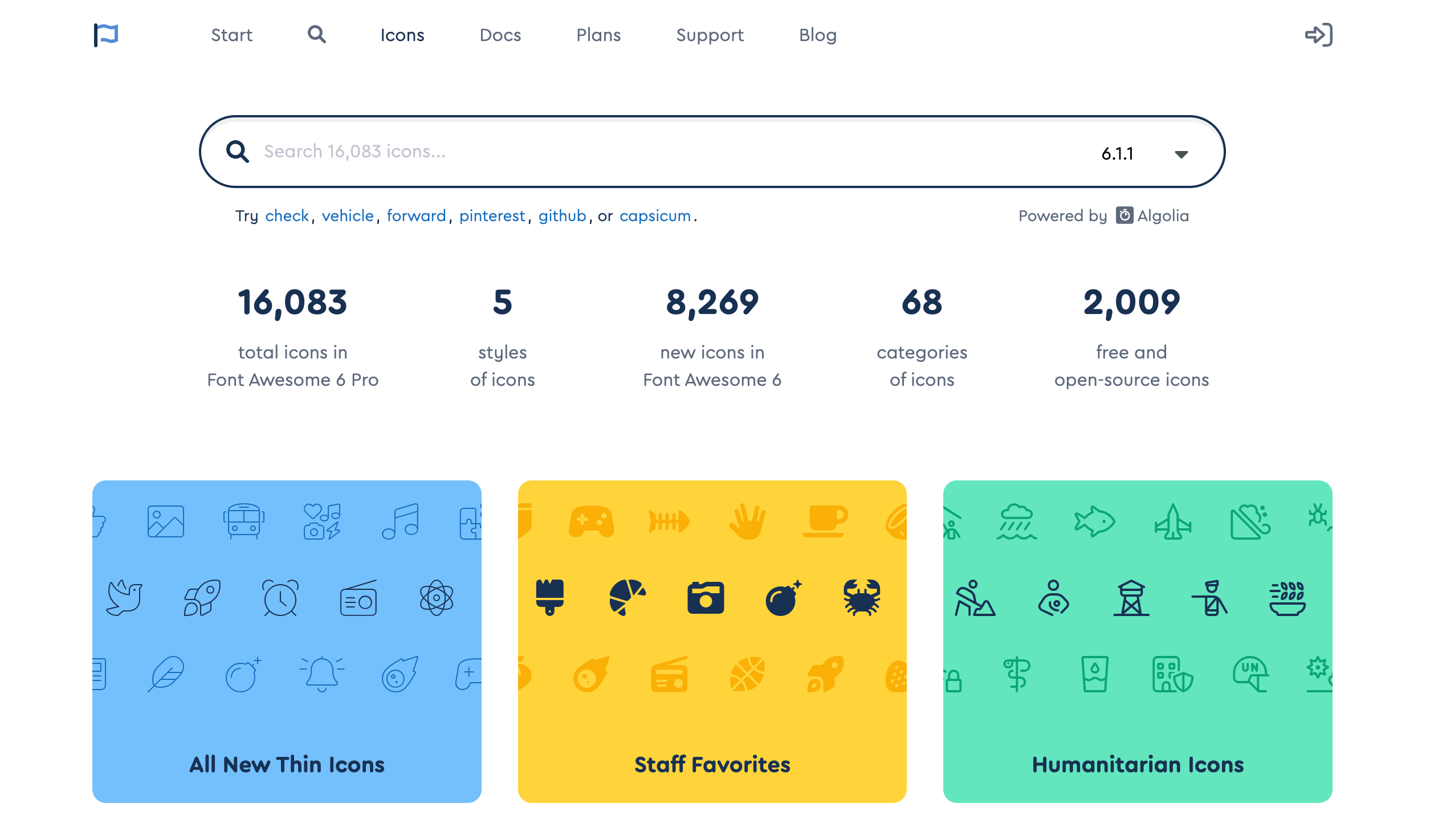Click the fish icon in the Humanitarian card
This screenshot has height=840, width=1434.
click(x=1094, y=521)
